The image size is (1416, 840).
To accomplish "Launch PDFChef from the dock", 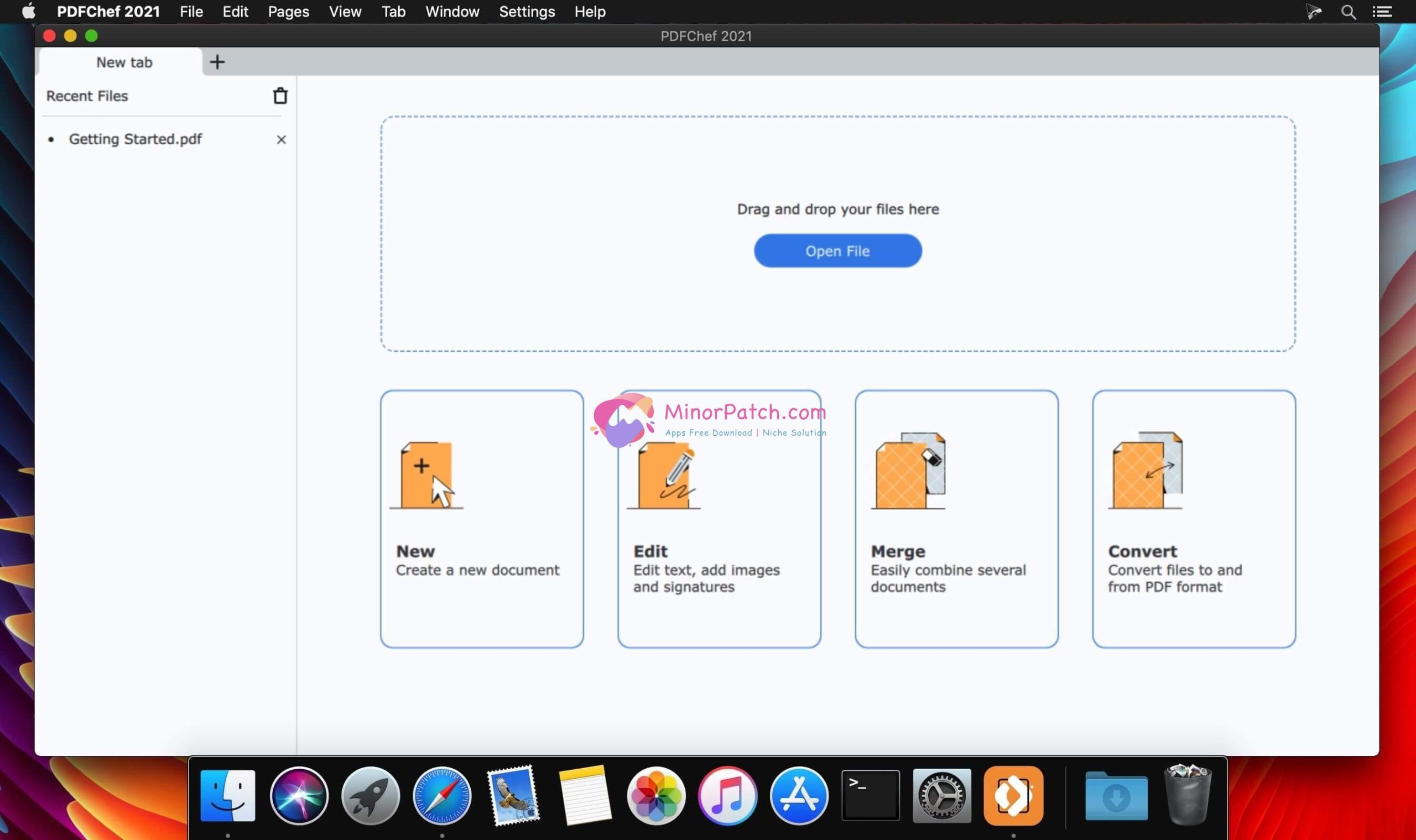I will 1014,795.
